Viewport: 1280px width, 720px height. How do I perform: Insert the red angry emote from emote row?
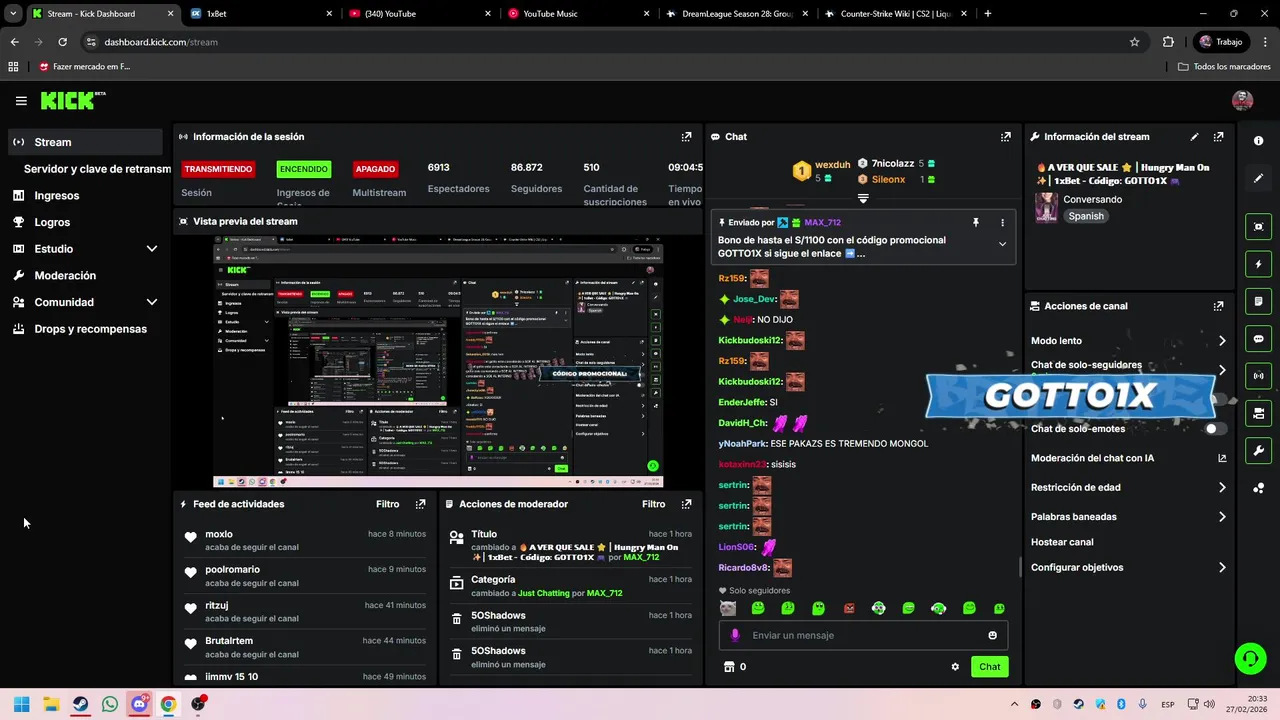(849, 608)
